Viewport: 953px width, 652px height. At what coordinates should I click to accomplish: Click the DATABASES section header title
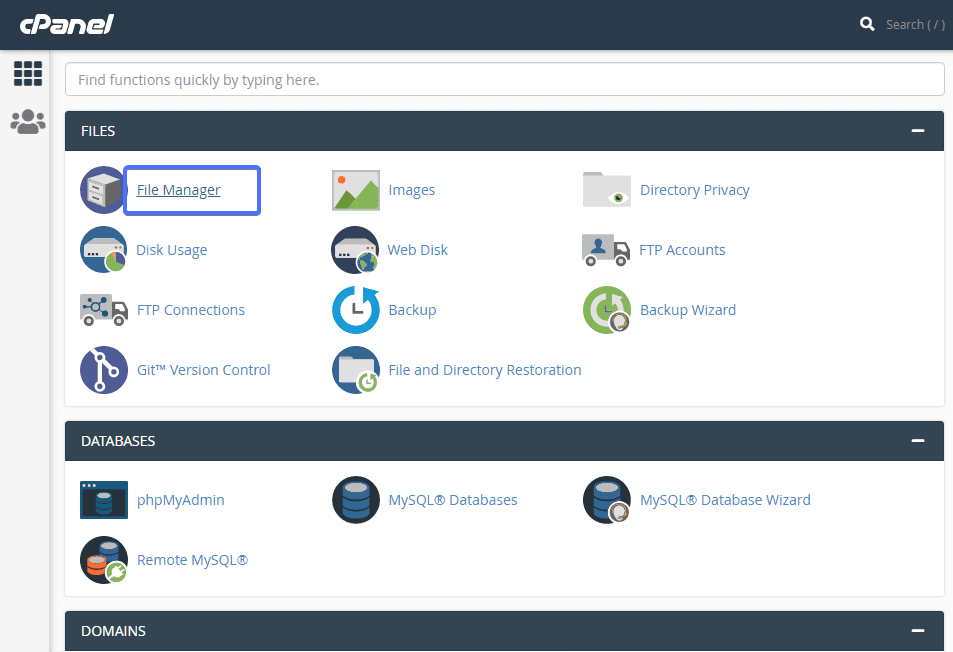tap(118, 441)
